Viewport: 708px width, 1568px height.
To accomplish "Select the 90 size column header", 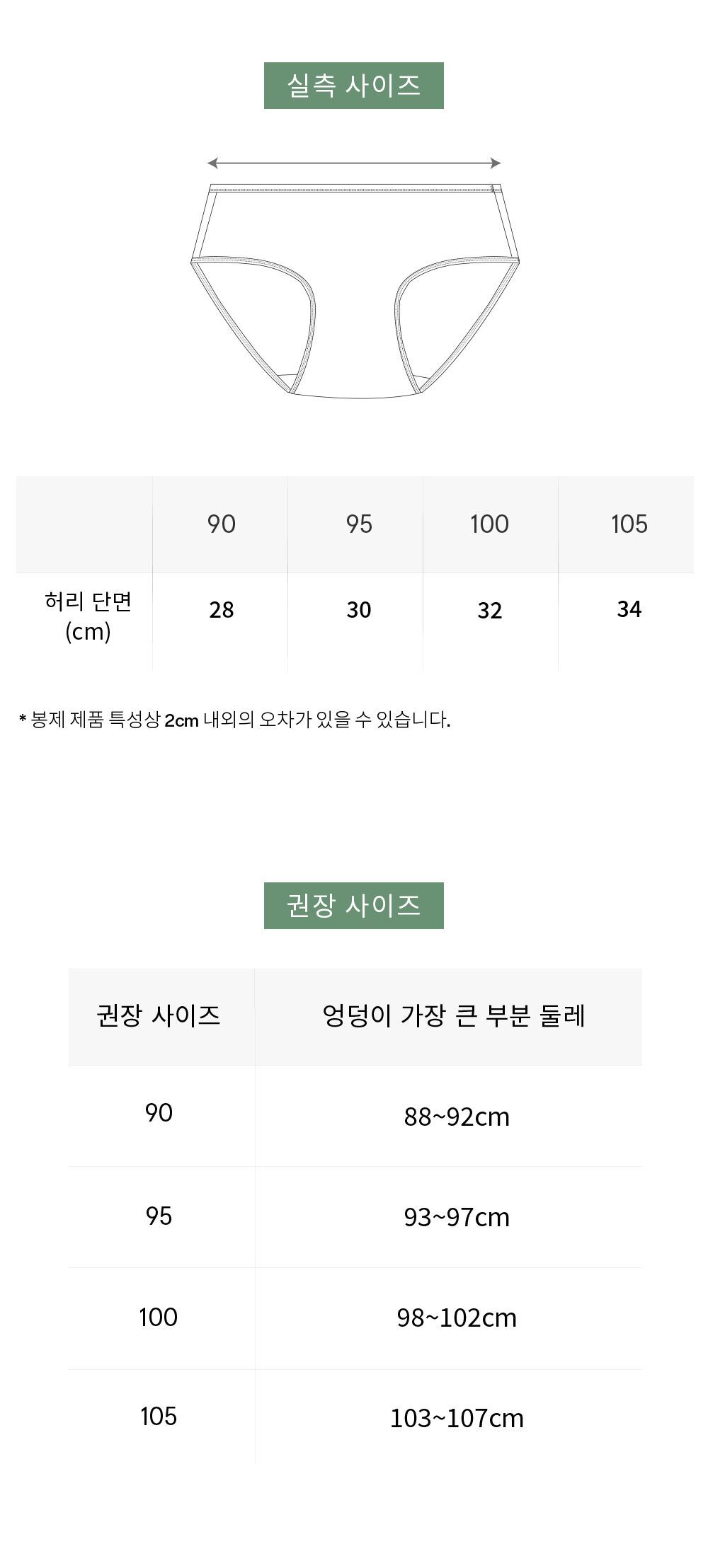I will [221, 524].
